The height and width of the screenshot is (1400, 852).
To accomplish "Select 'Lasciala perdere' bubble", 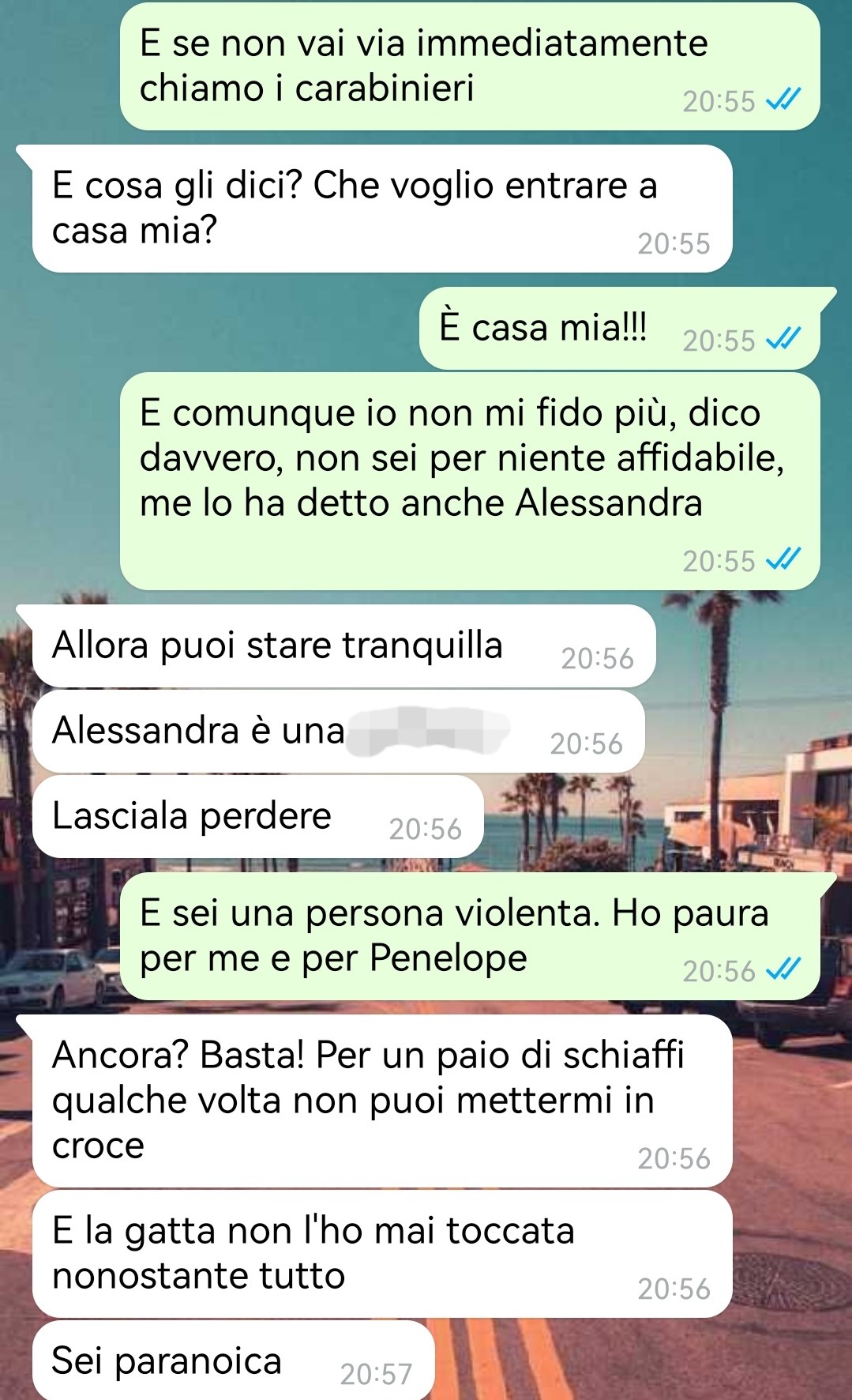I will [x=257, y=817].
